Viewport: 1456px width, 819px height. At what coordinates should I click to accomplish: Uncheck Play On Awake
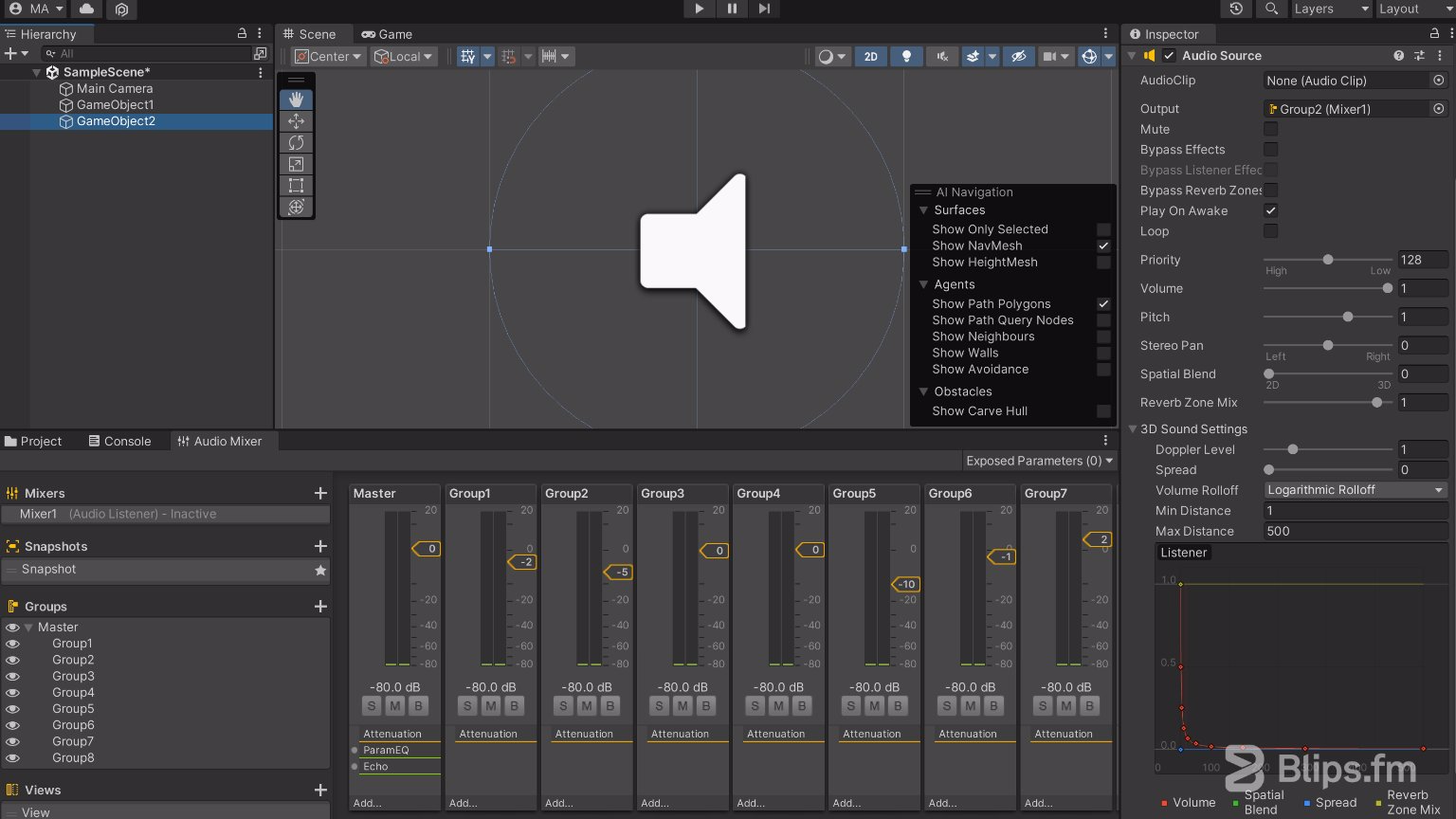(x=1270, y=210)
